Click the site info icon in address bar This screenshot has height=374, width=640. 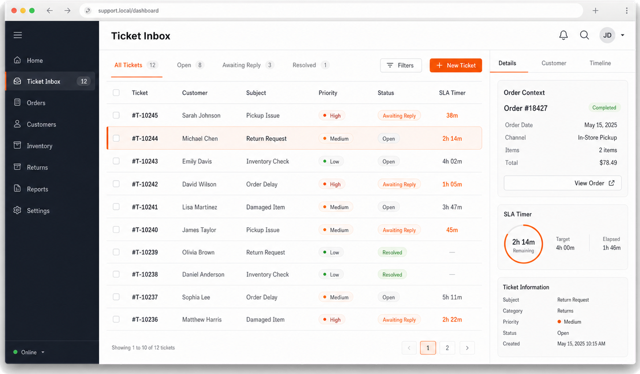coord(88,11)
